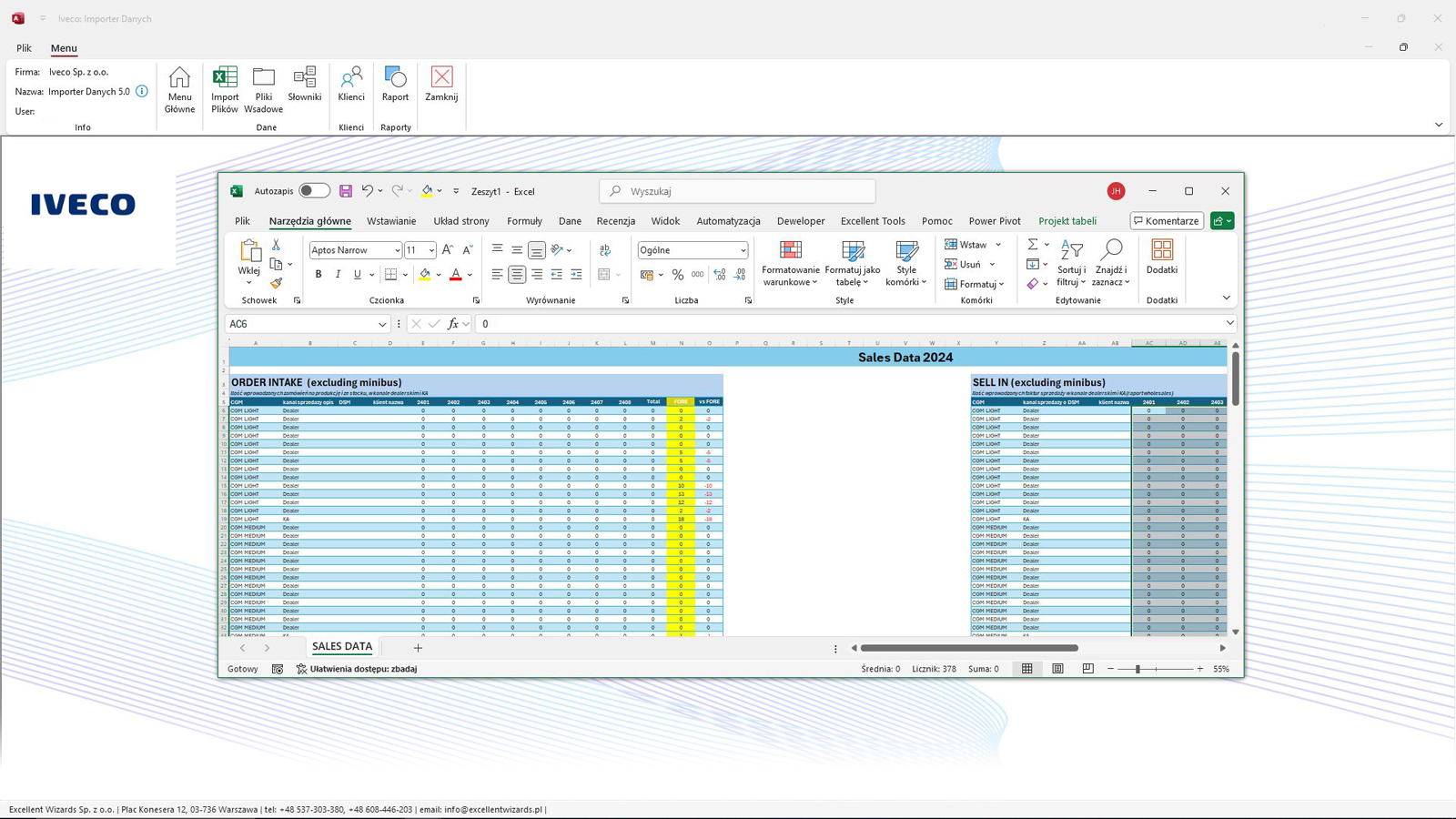Open the Name Box AC6 dropdown

(x=382, y=324)
